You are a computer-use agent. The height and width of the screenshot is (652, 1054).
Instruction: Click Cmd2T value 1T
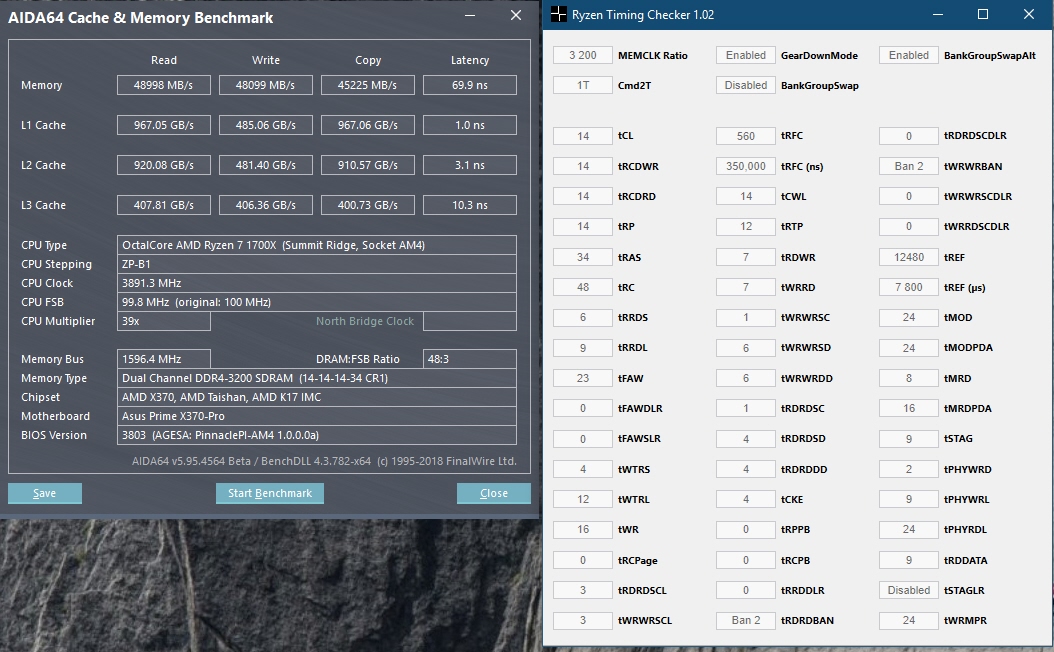[583, 85]
